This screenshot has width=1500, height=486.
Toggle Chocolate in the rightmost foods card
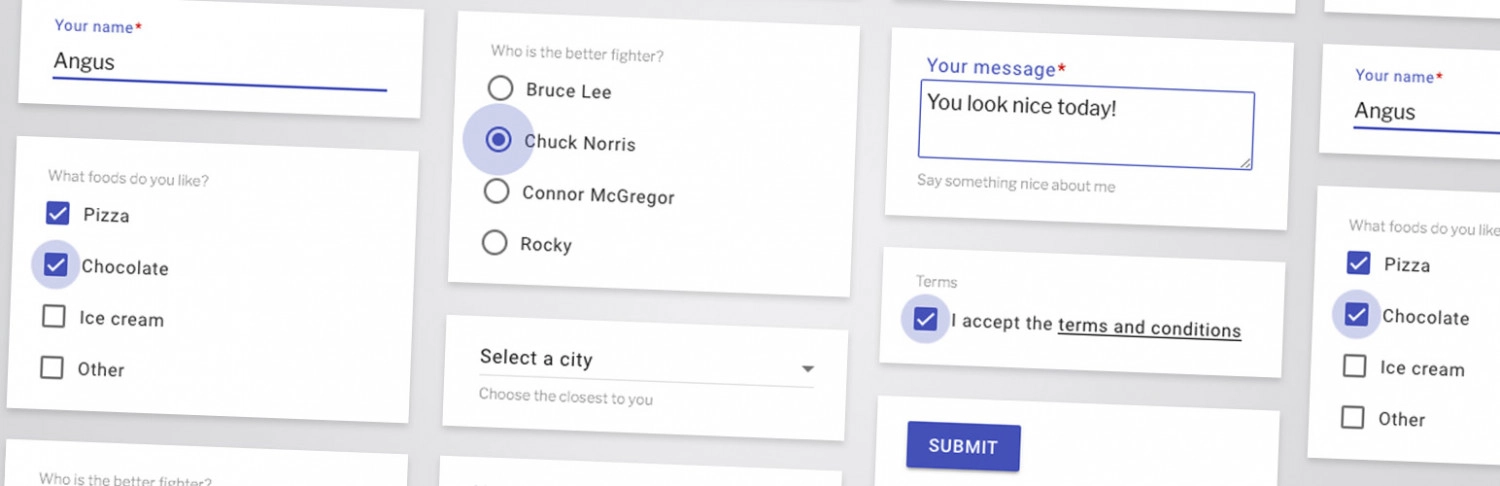coord(1356,315)
